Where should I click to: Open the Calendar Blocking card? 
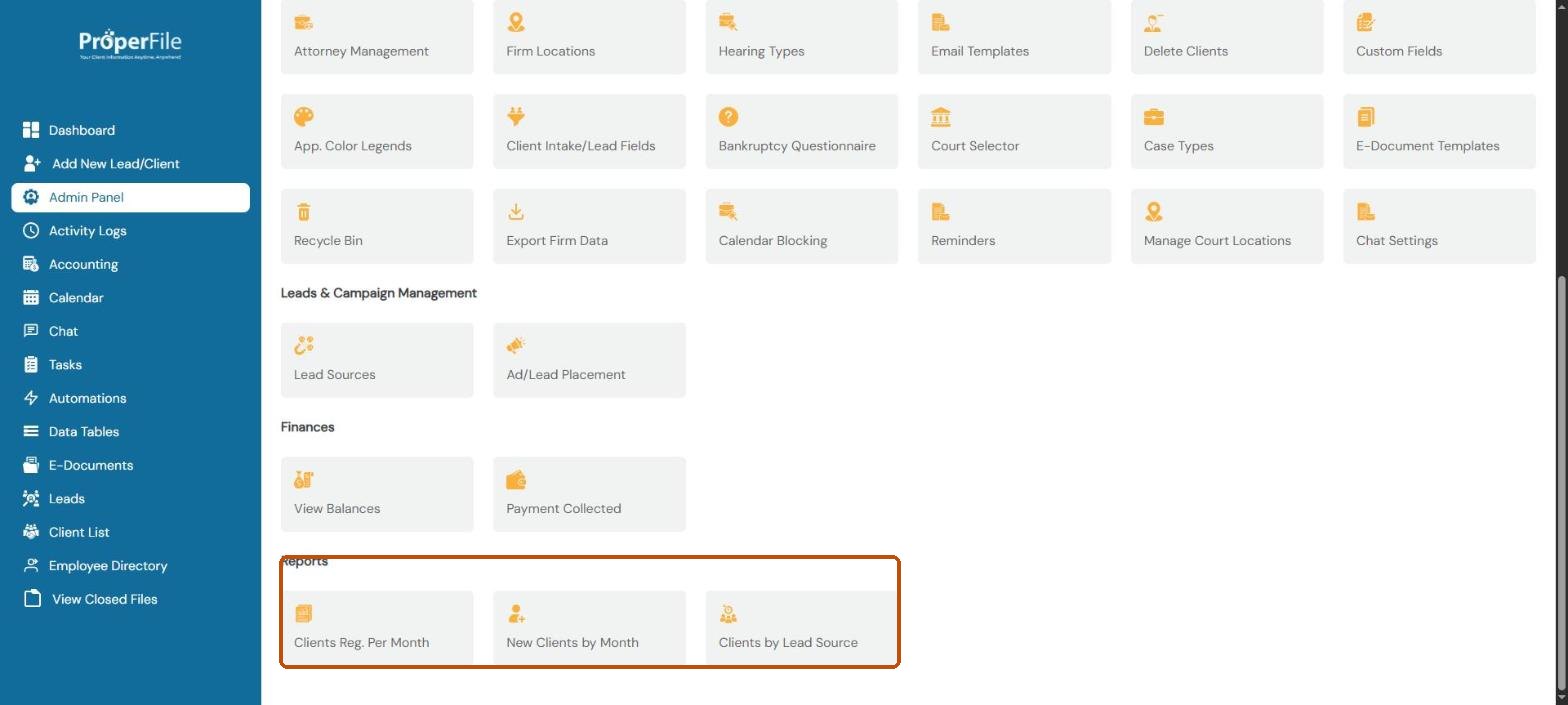(802, 226)
